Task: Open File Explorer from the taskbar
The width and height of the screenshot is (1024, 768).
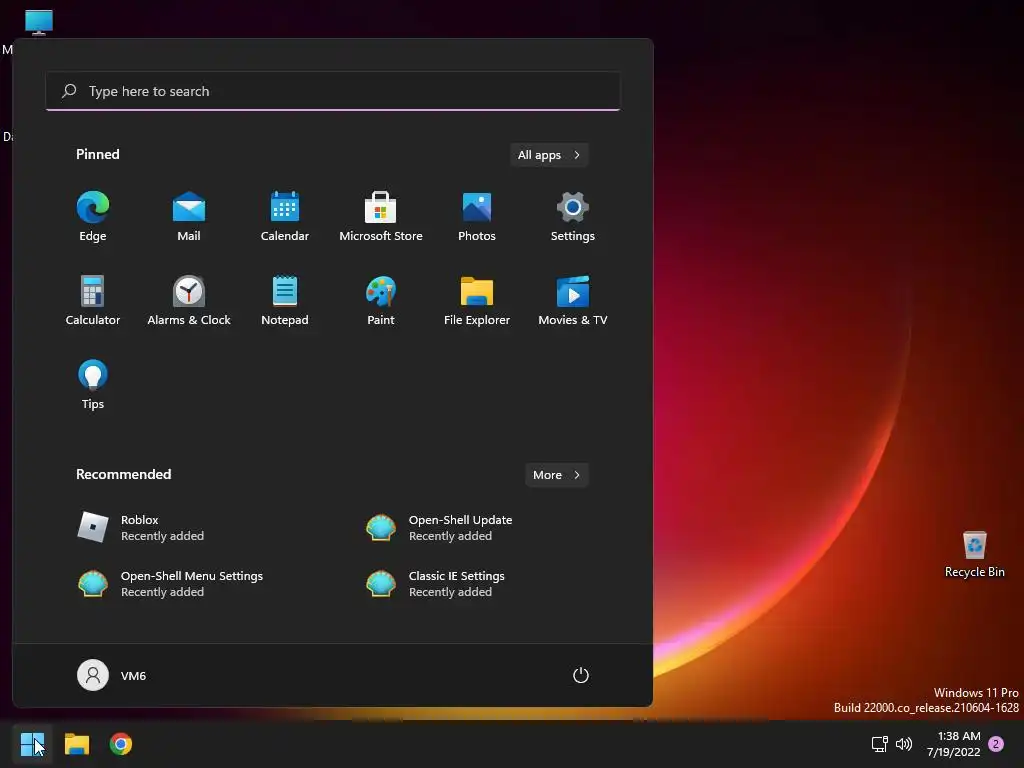Action: (76, 744)
